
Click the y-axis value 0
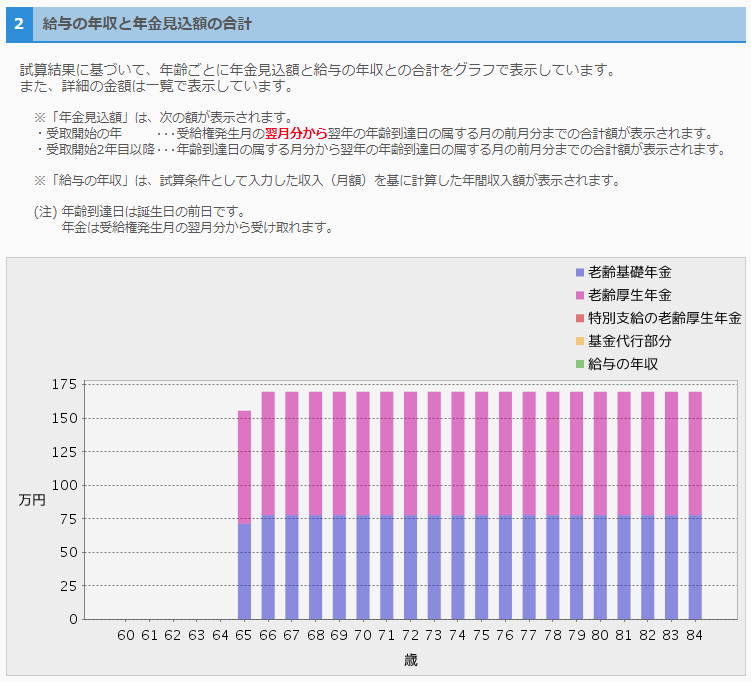pos(73,619)
